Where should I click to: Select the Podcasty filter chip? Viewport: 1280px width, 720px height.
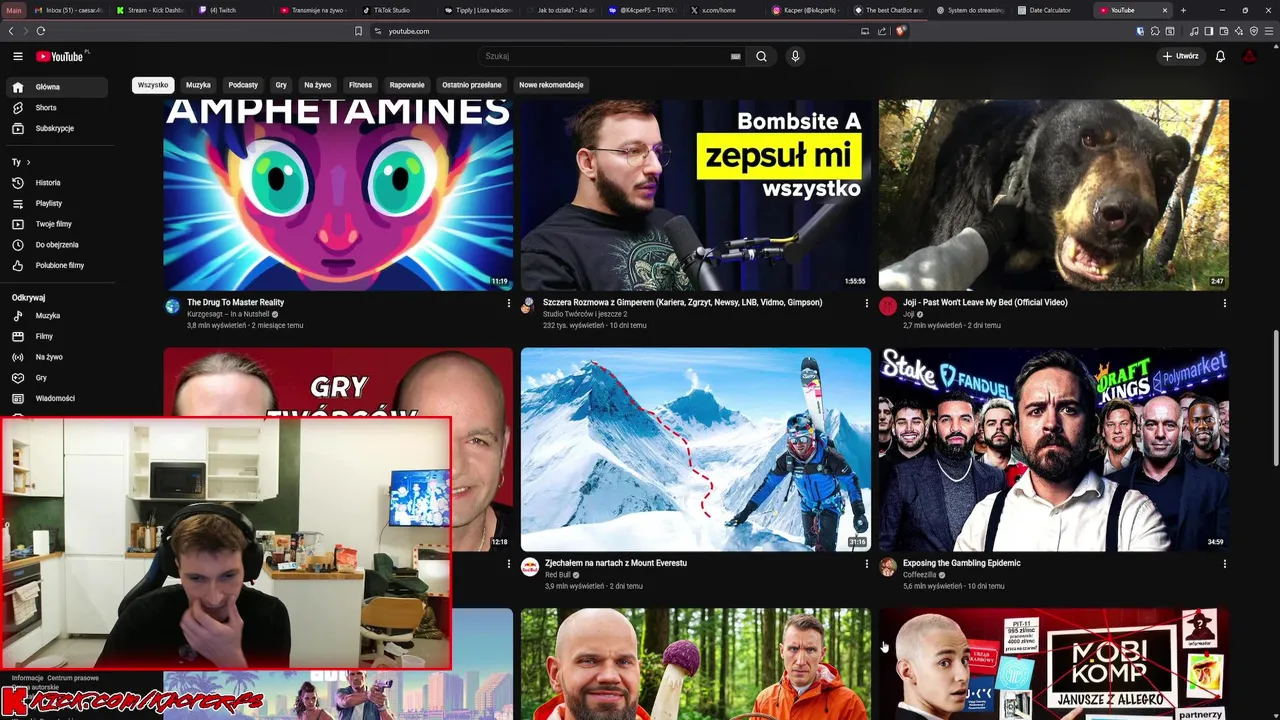(243, 85)
